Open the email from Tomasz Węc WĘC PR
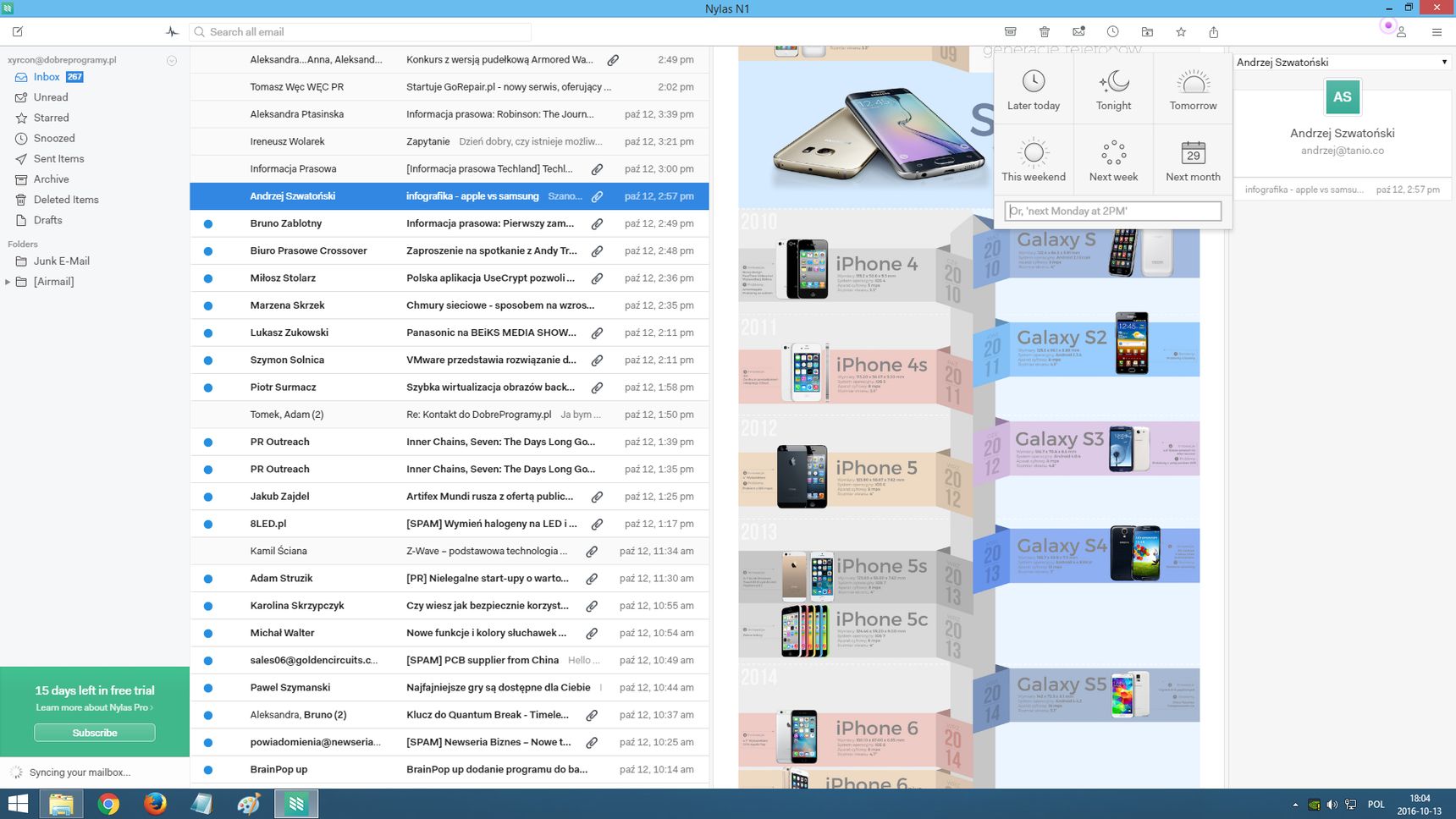 (449, 87)
